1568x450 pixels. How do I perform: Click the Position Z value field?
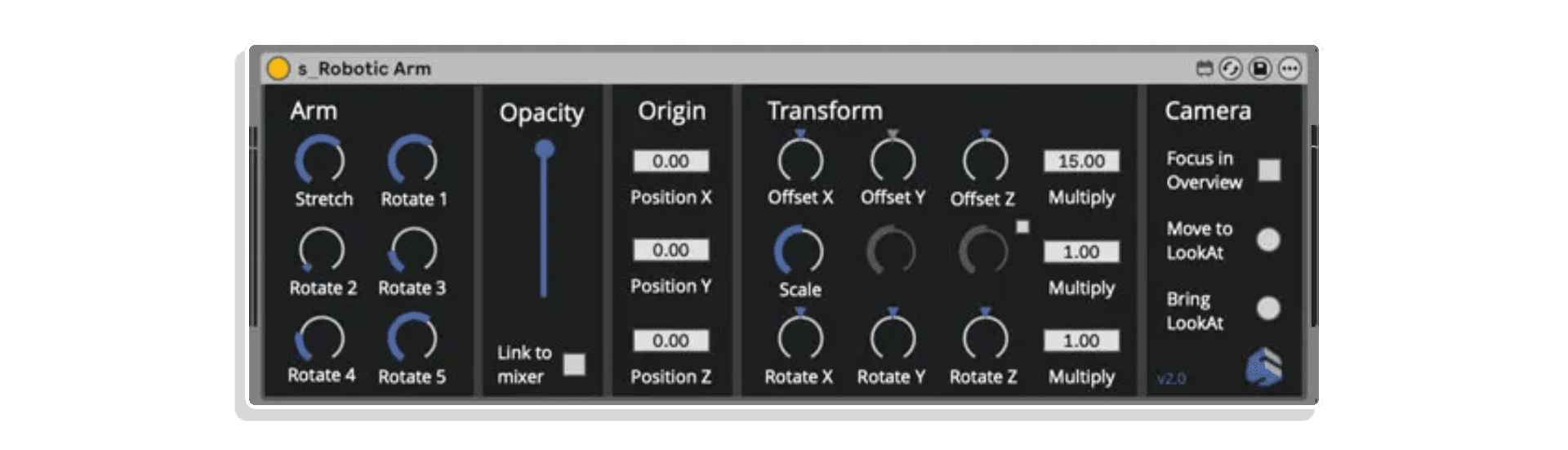670,341
